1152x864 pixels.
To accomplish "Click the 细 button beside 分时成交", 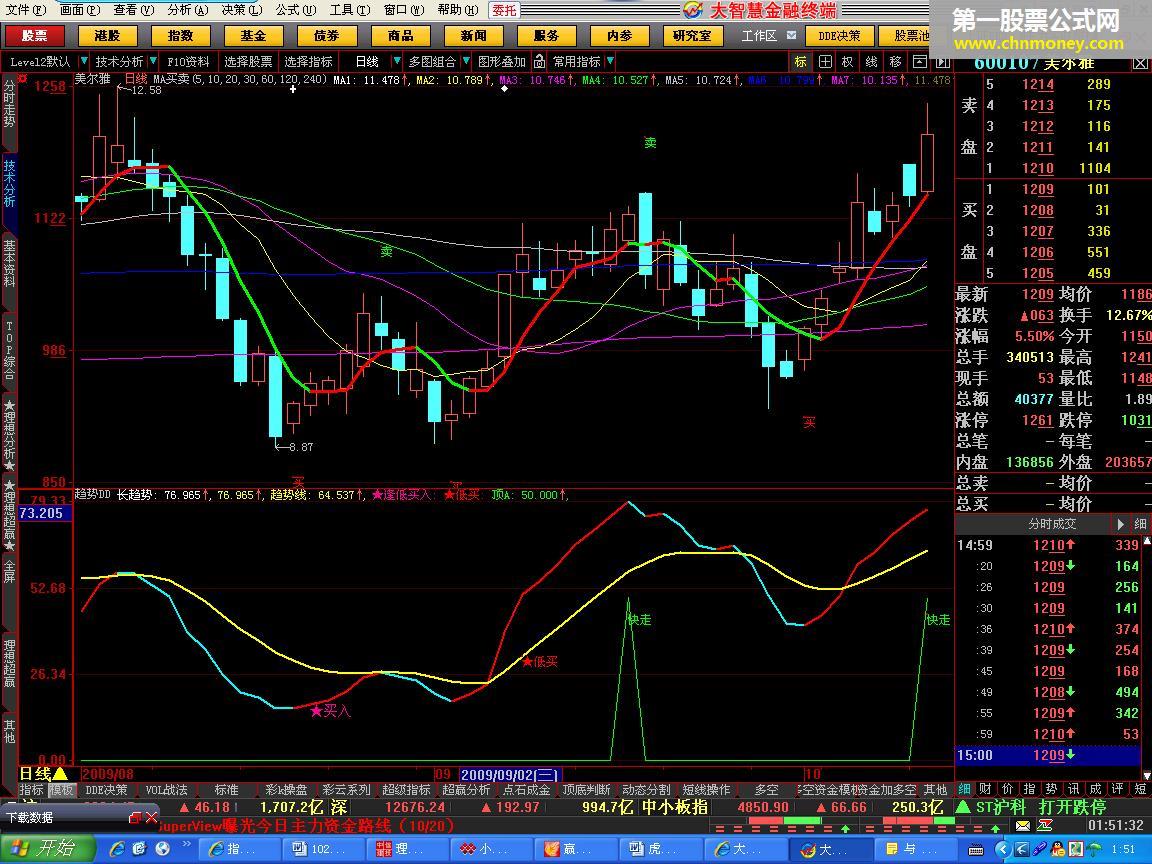I will pos(1140,524).
